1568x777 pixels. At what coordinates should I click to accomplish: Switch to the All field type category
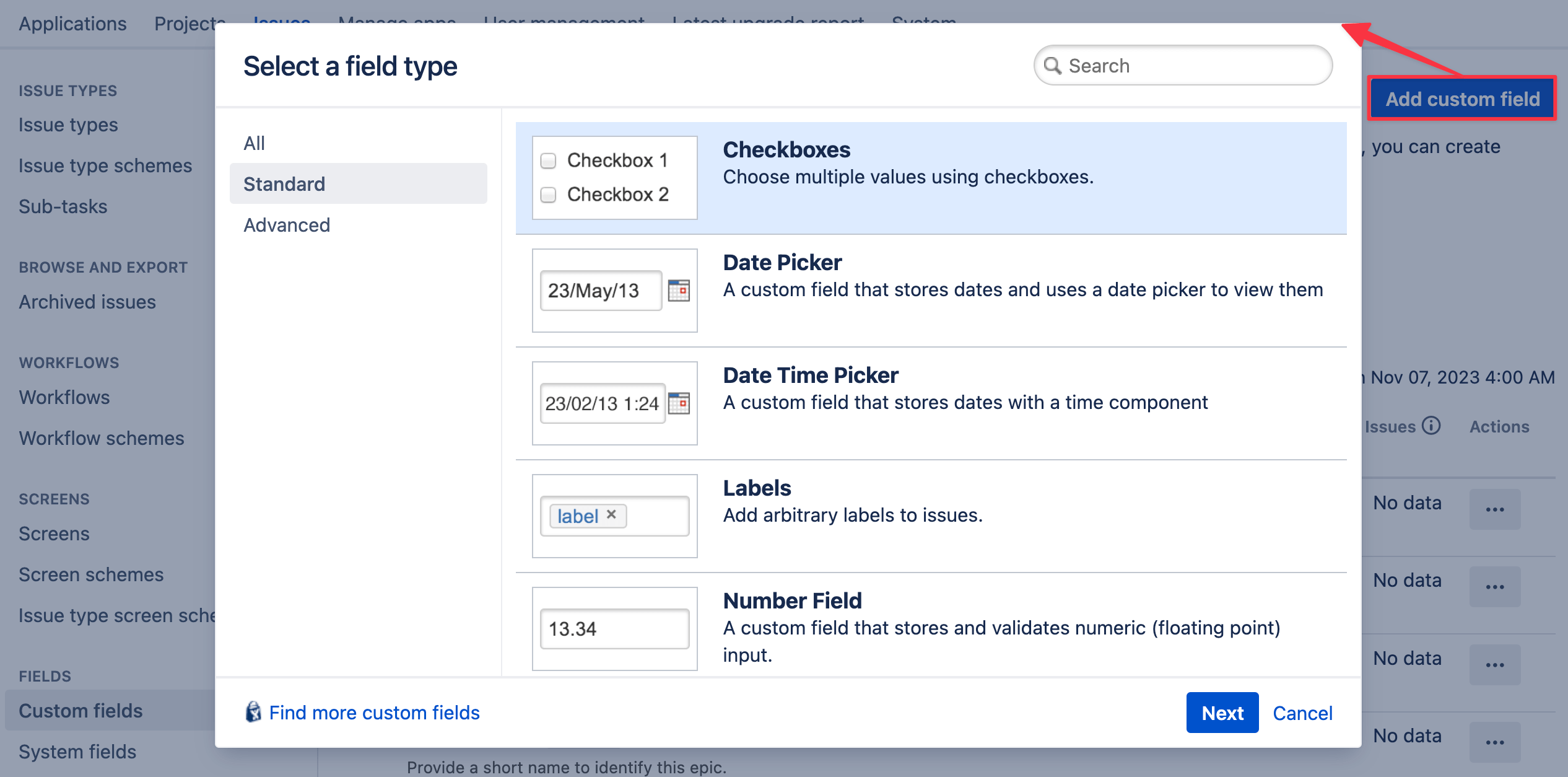pos(254,143)
